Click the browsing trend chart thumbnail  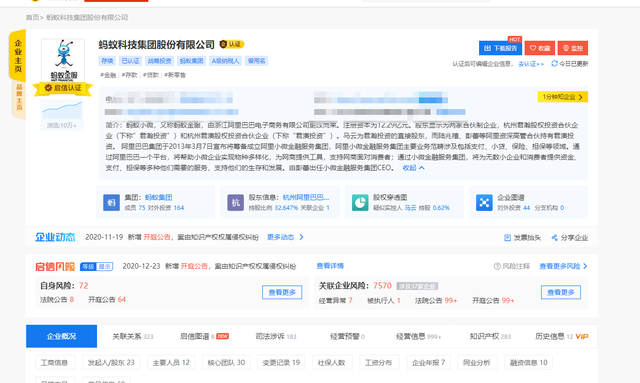(62, 110)
